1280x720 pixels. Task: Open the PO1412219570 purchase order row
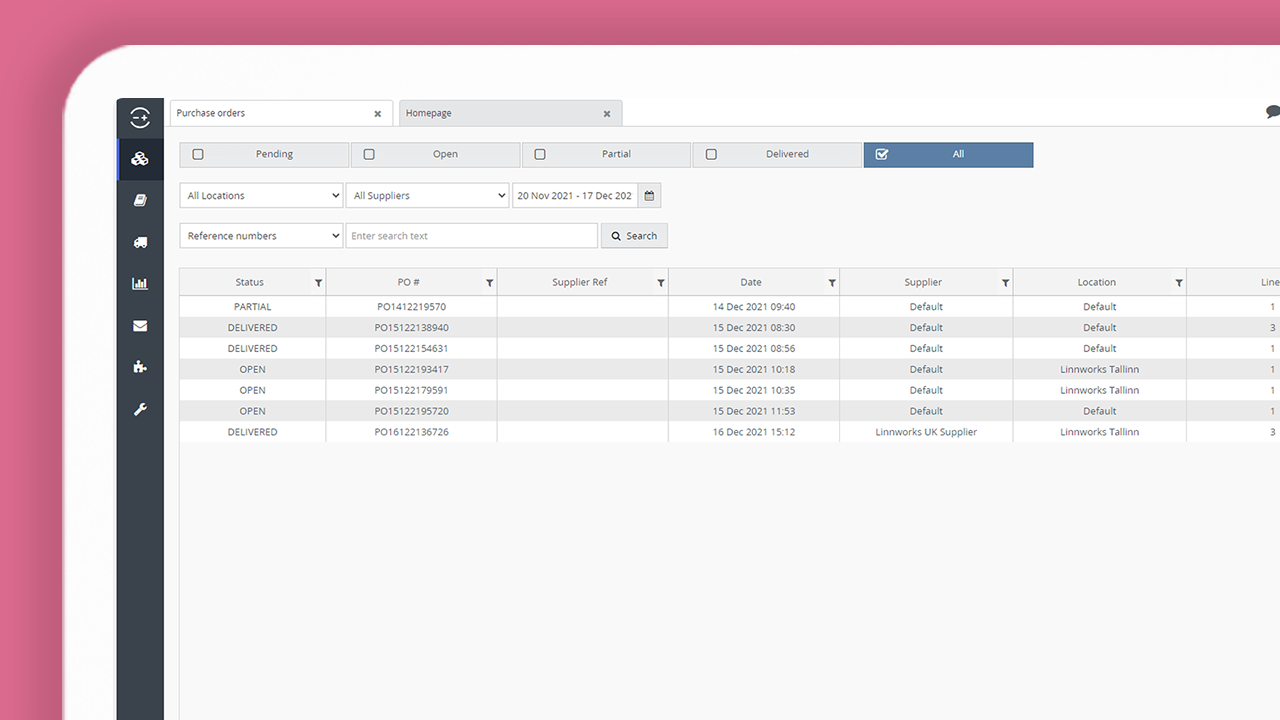click(410, 307)
